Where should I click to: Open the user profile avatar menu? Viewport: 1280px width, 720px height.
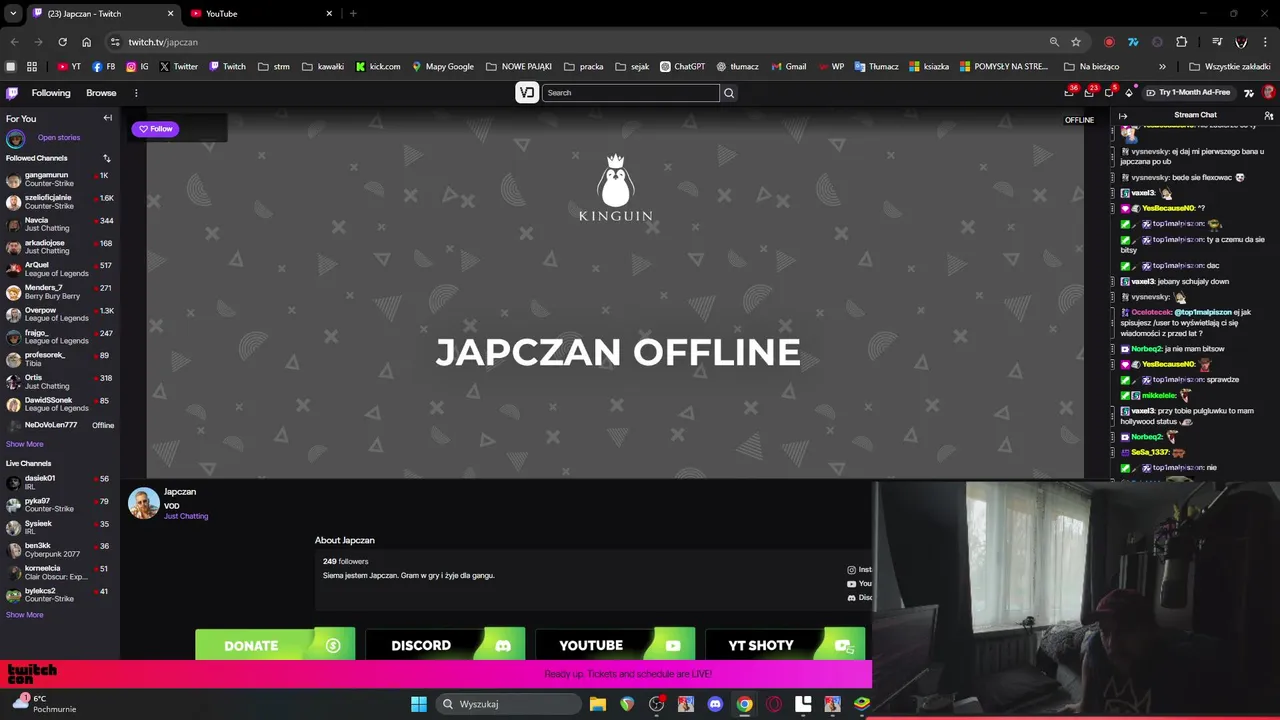(x=1269, y=93)
